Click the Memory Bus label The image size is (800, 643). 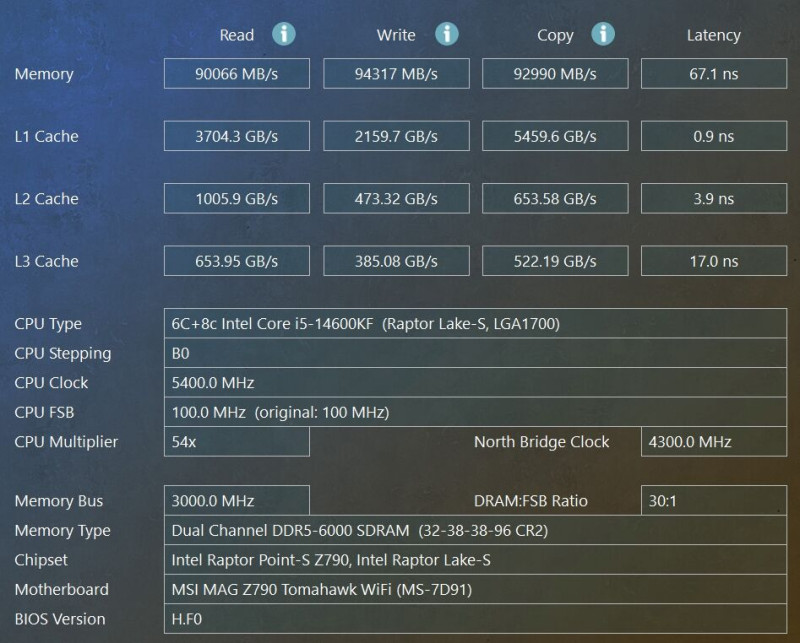click(x=59, y=501)
